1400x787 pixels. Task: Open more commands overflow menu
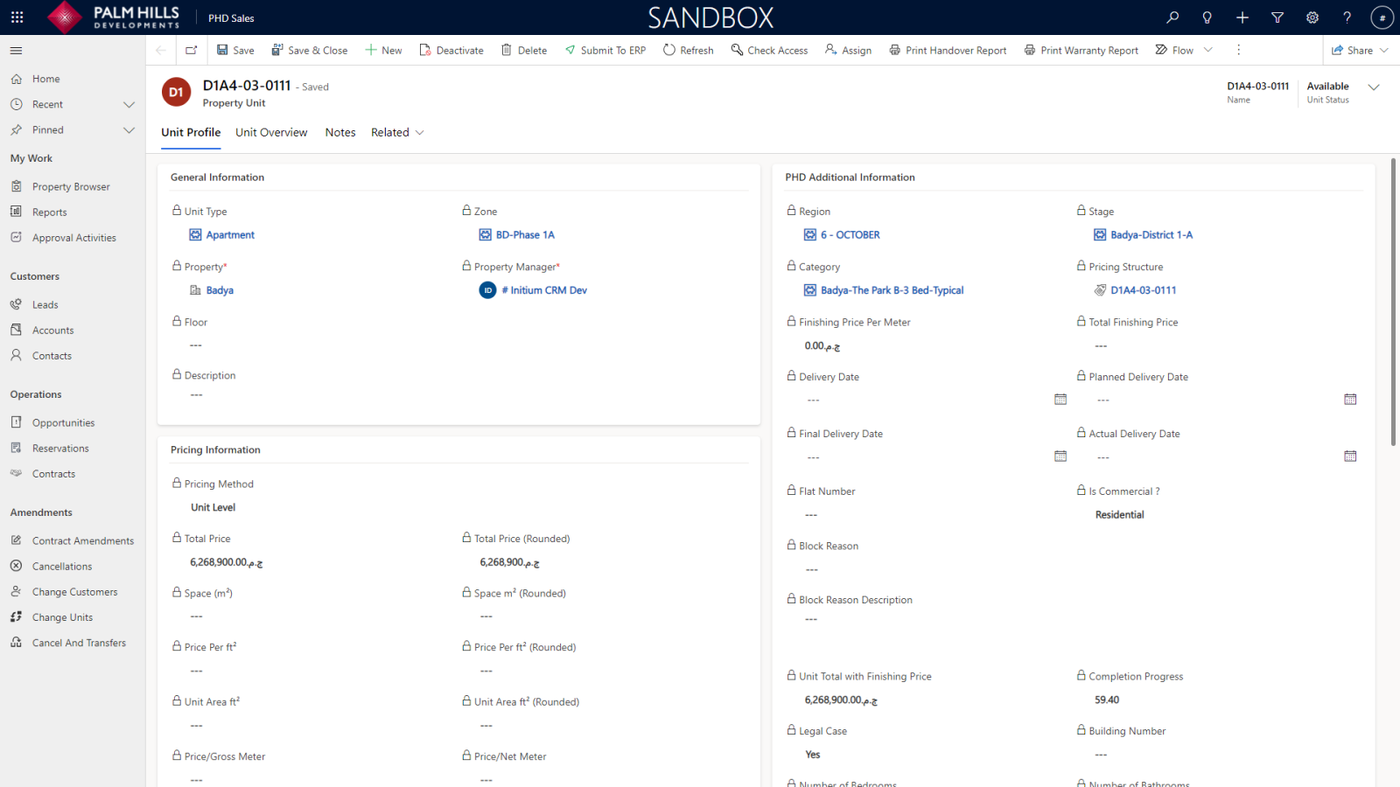point(1238,50)
